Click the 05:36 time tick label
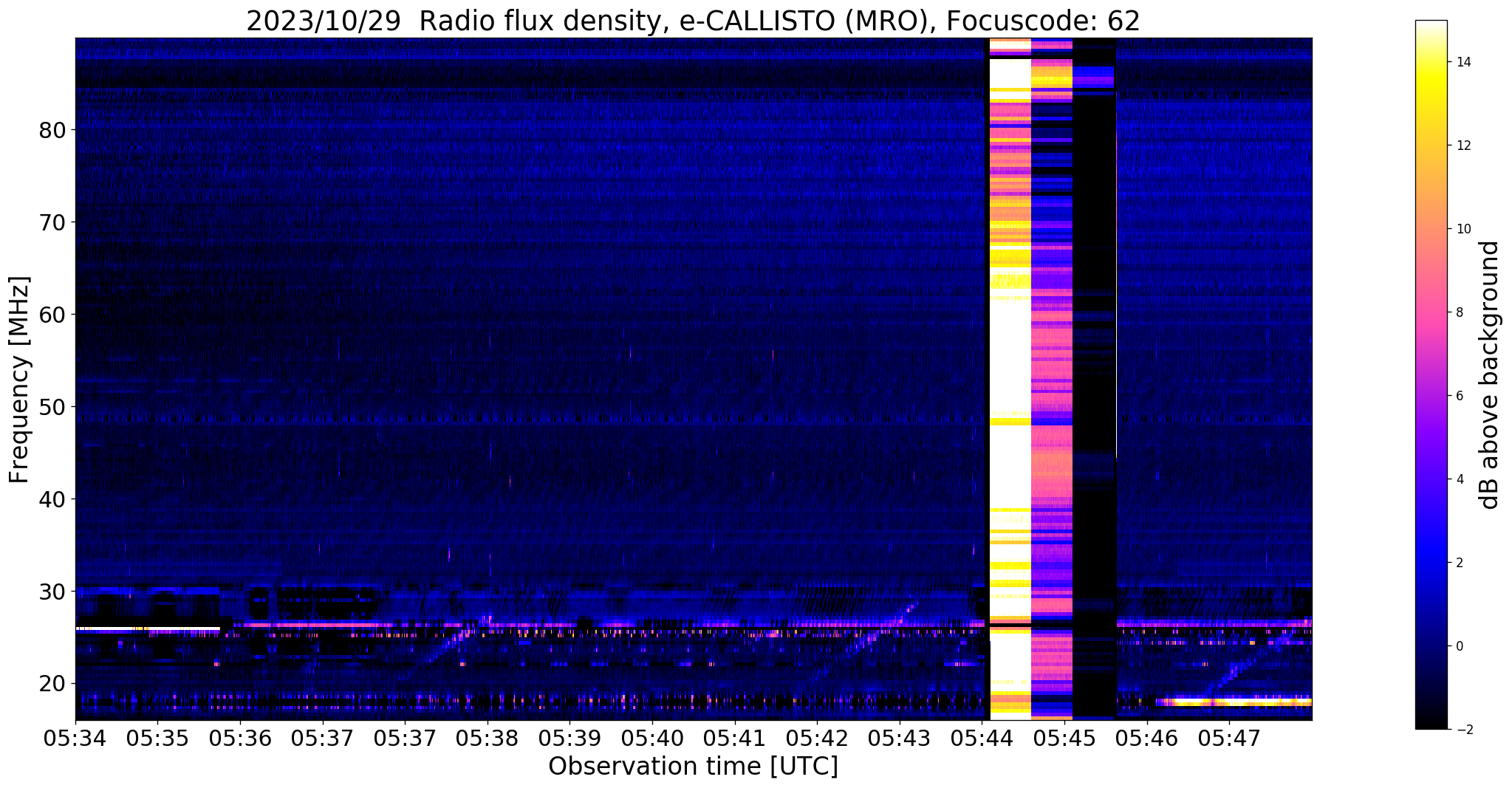 point(239,739)
